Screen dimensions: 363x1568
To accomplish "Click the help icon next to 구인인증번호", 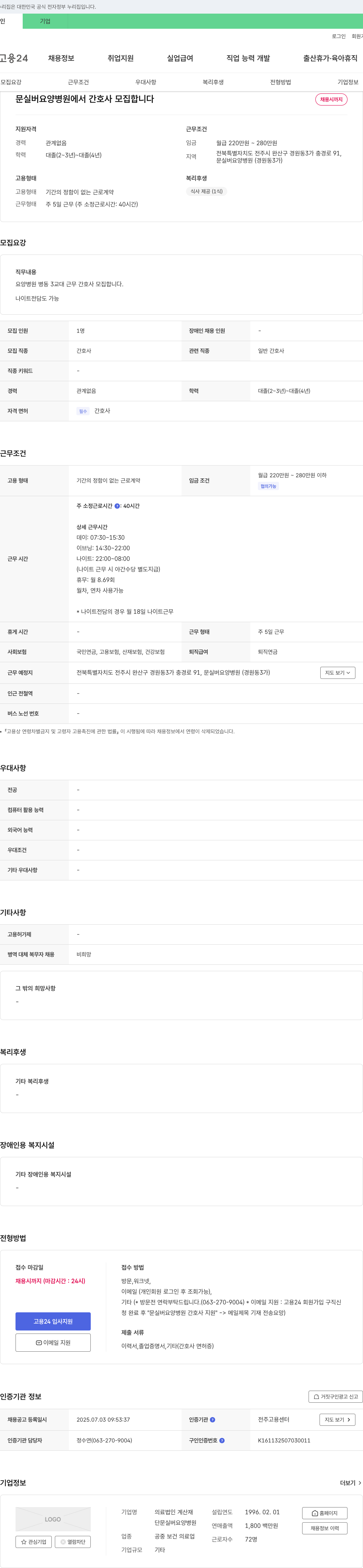I will 222,1440.
